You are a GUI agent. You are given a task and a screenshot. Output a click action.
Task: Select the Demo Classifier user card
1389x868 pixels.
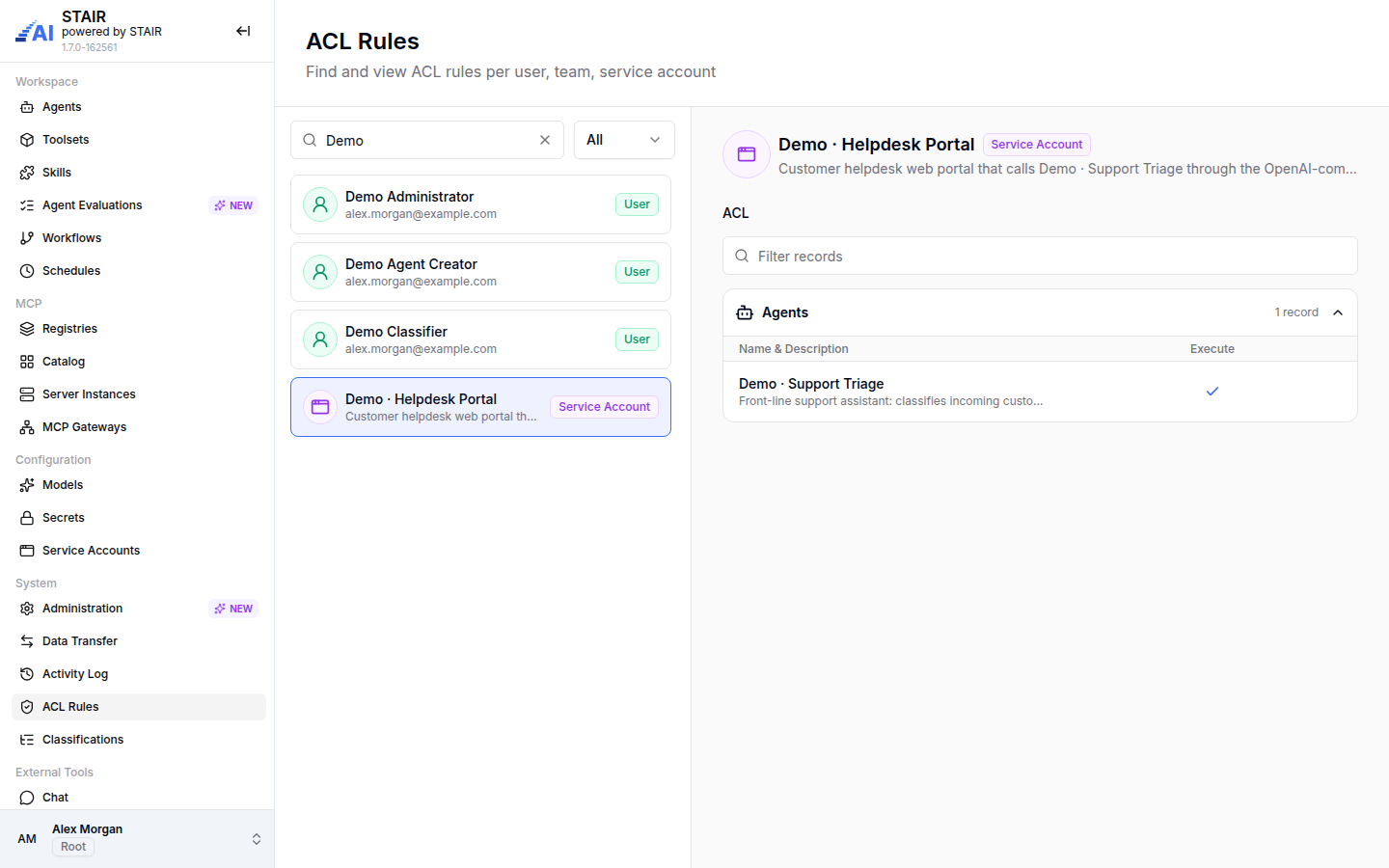(480, 339)
